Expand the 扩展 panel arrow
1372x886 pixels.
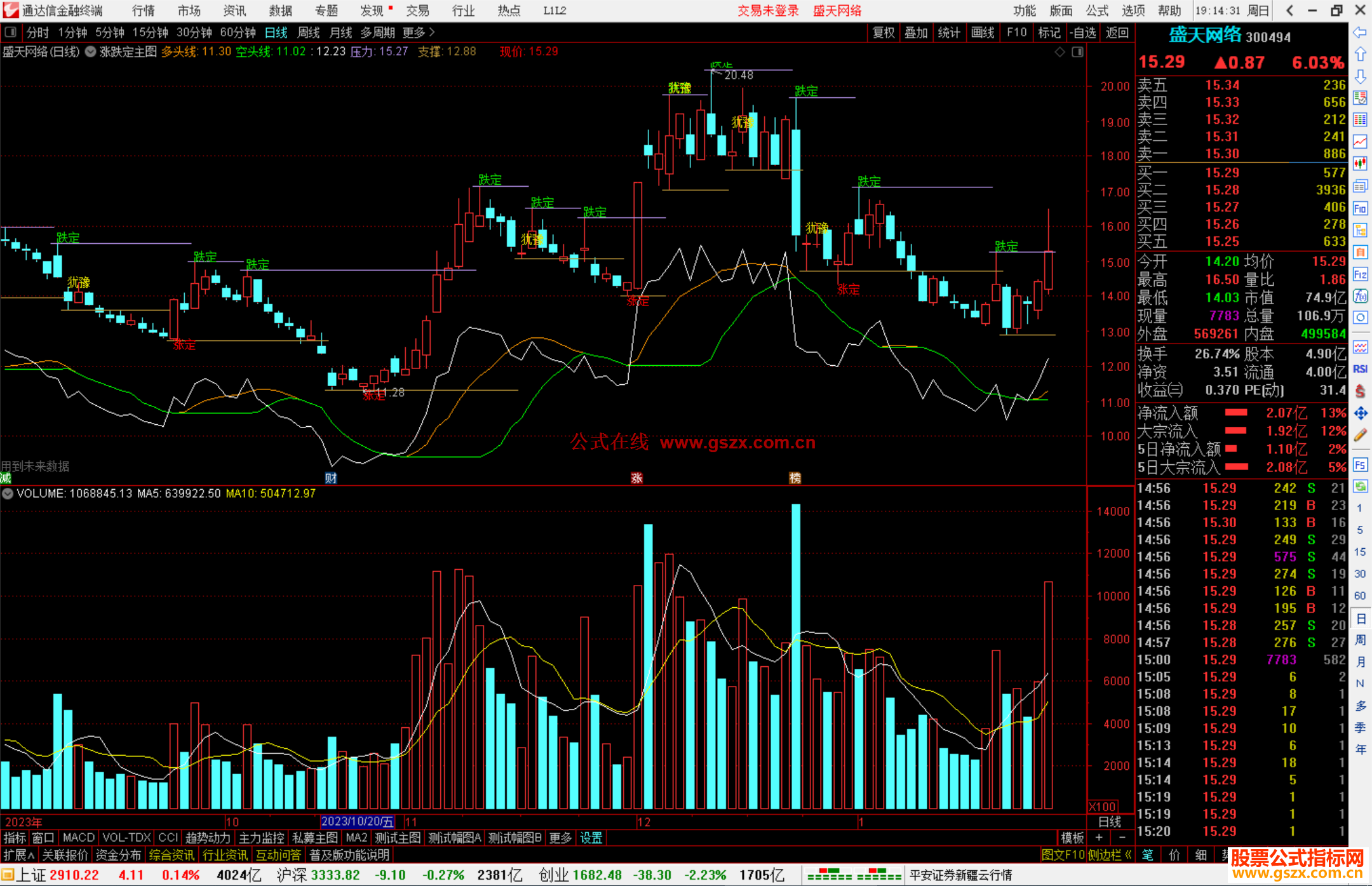tap(19, 855)
